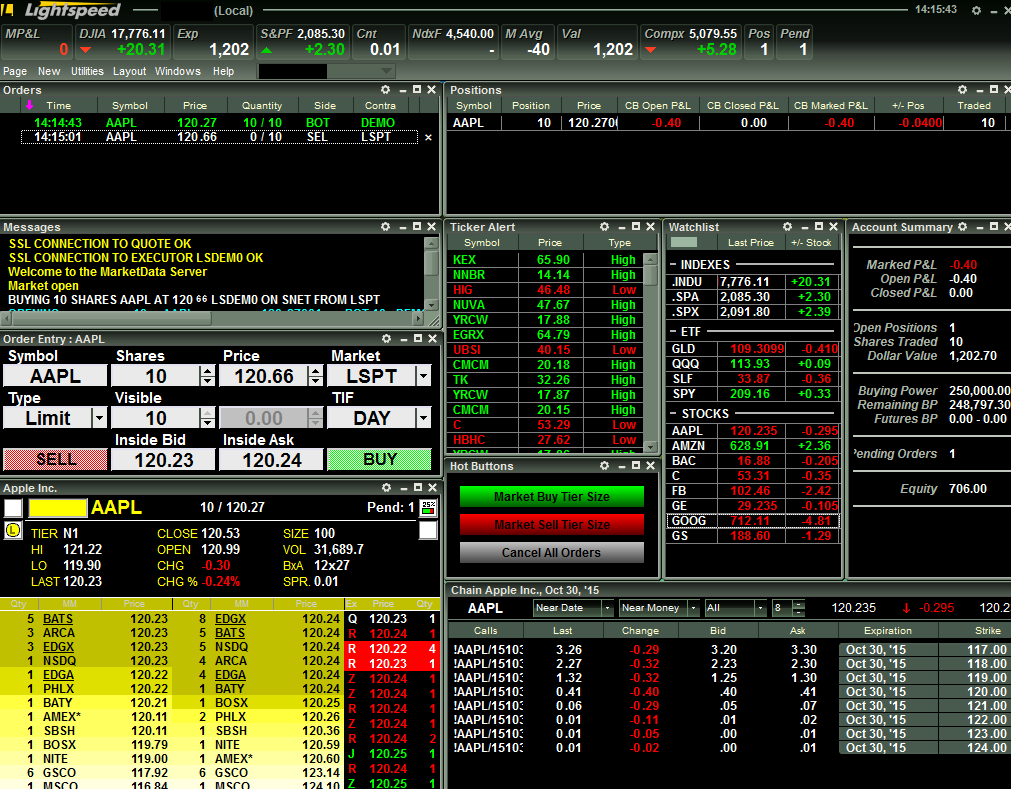
Task: Open the Market LSPT dropdown
Action: (423, 376)
